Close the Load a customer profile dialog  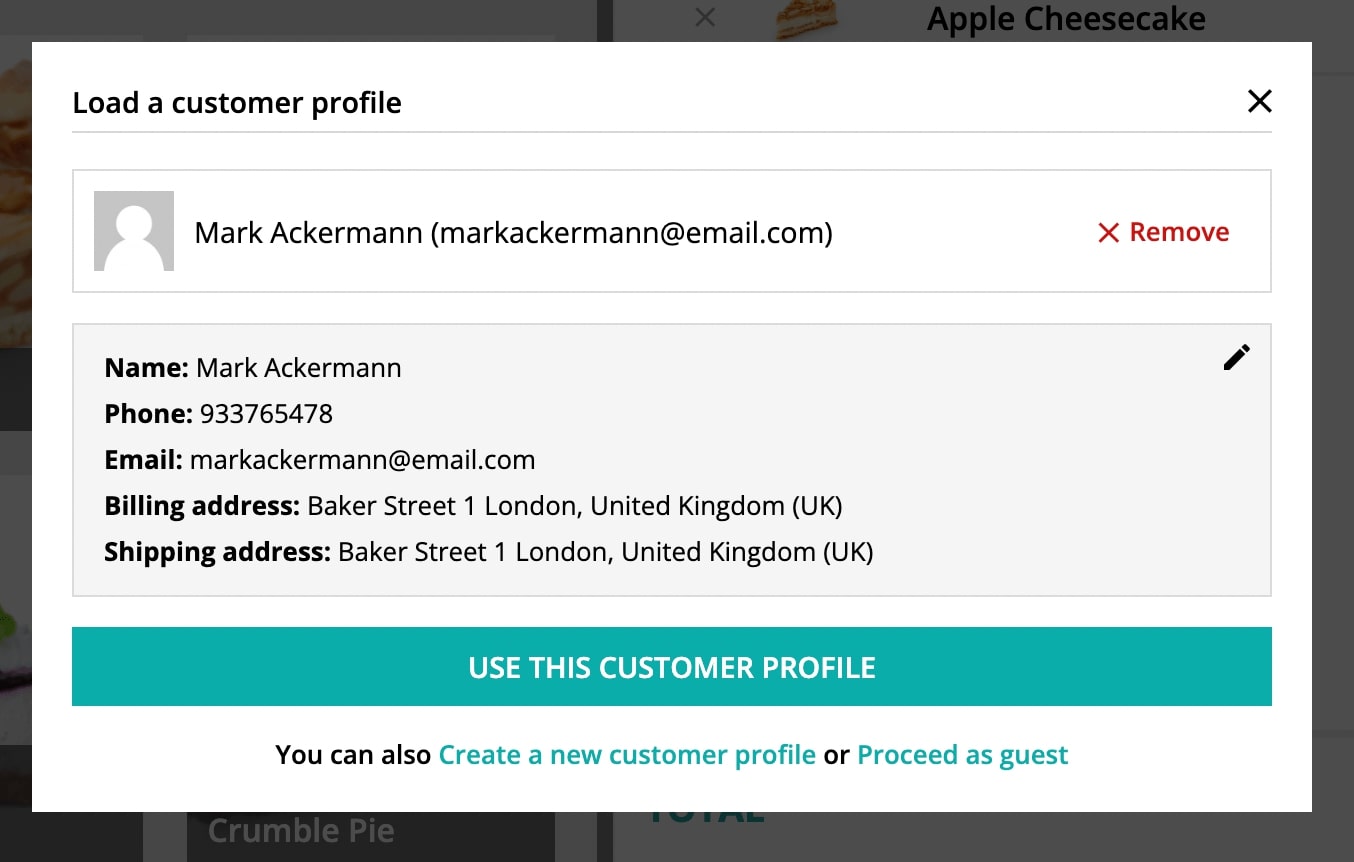pos(1260,101)
